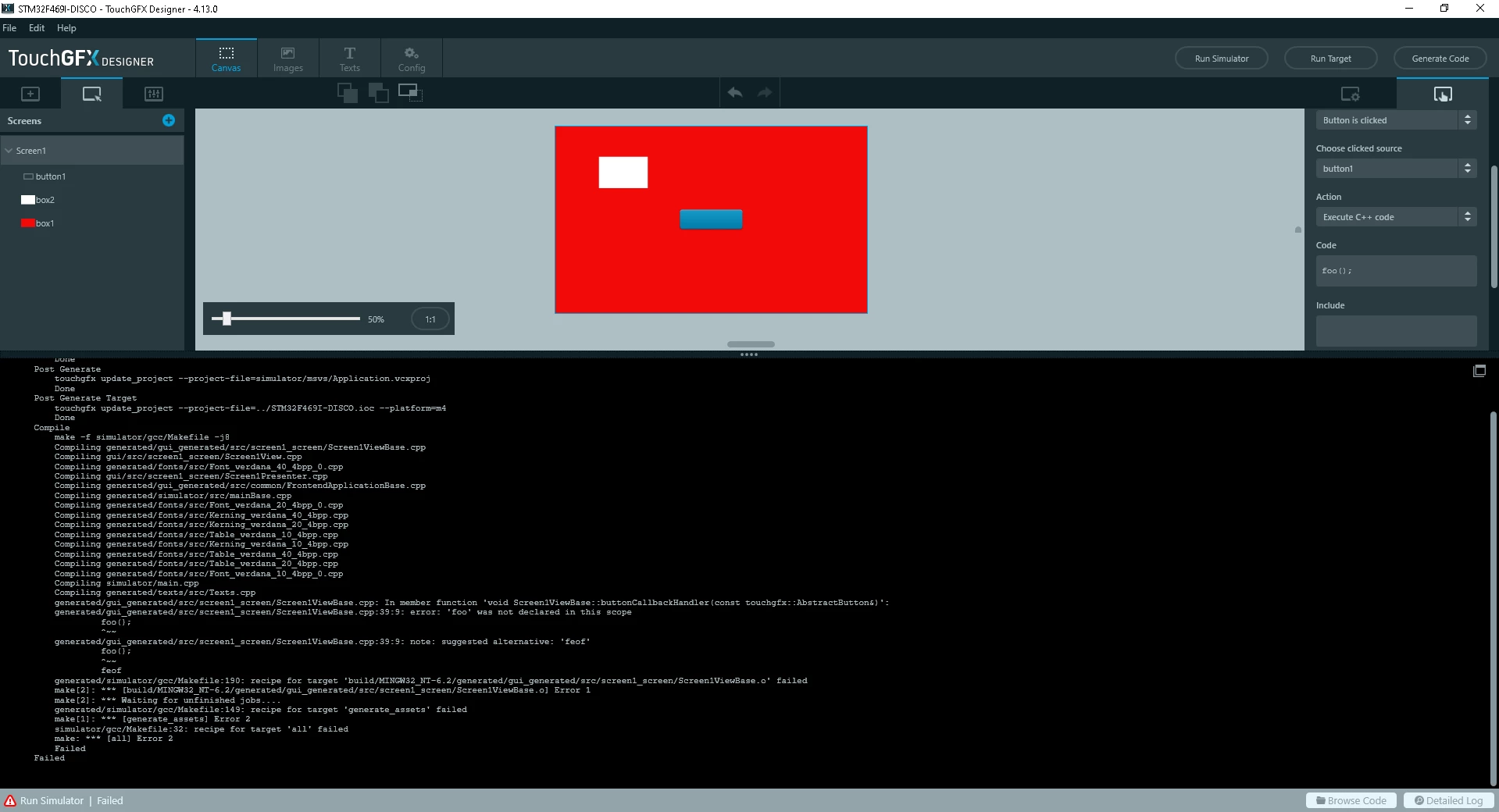Click the red color swatch of box1
Image resolution: width=1499 pixels, height=812 pixels.
(28, 223)
